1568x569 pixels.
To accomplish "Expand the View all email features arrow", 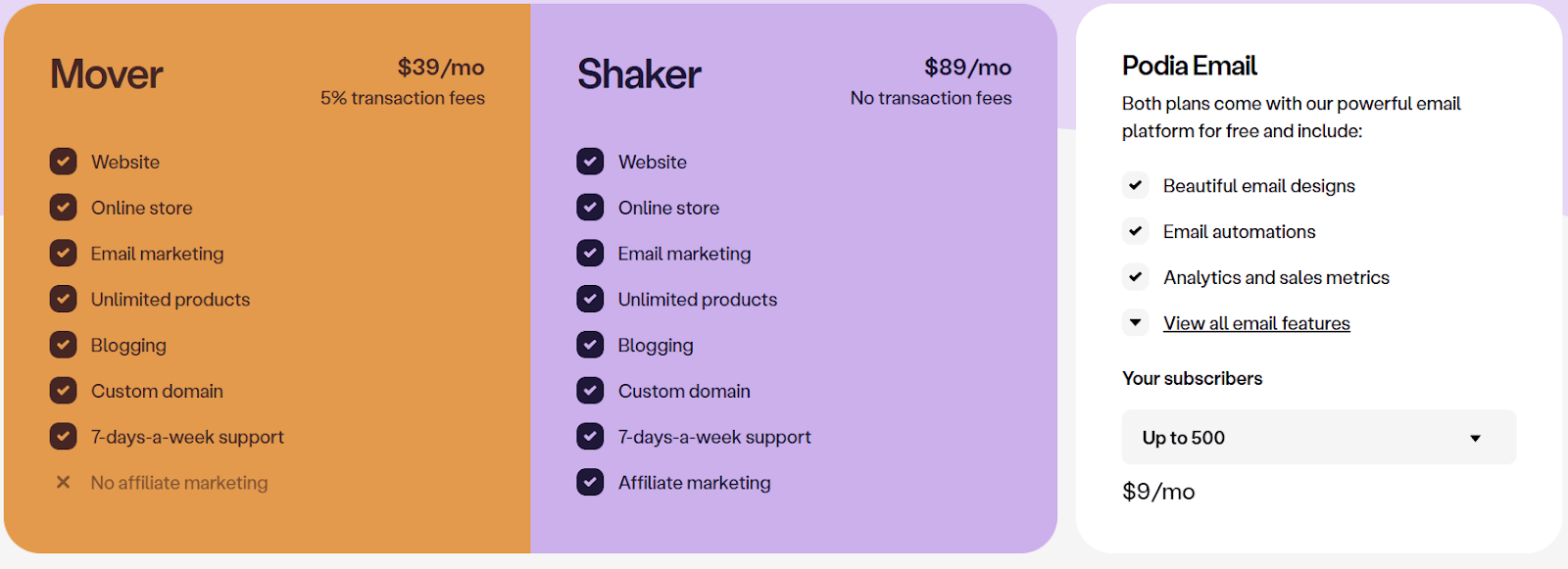I will click(x=1136, y=322).
